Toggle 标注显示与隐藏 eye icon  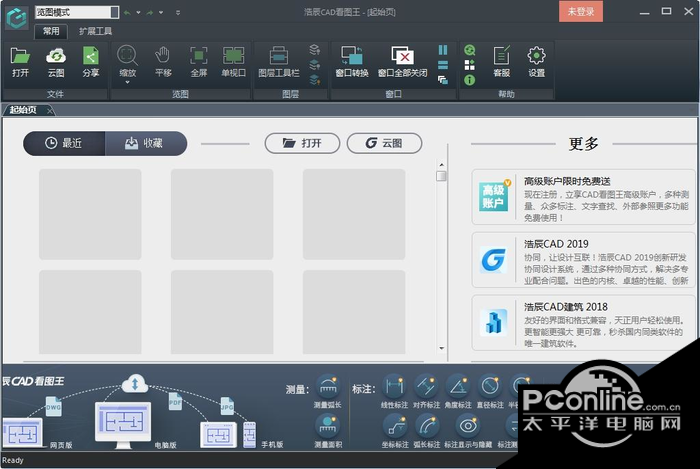467,426
